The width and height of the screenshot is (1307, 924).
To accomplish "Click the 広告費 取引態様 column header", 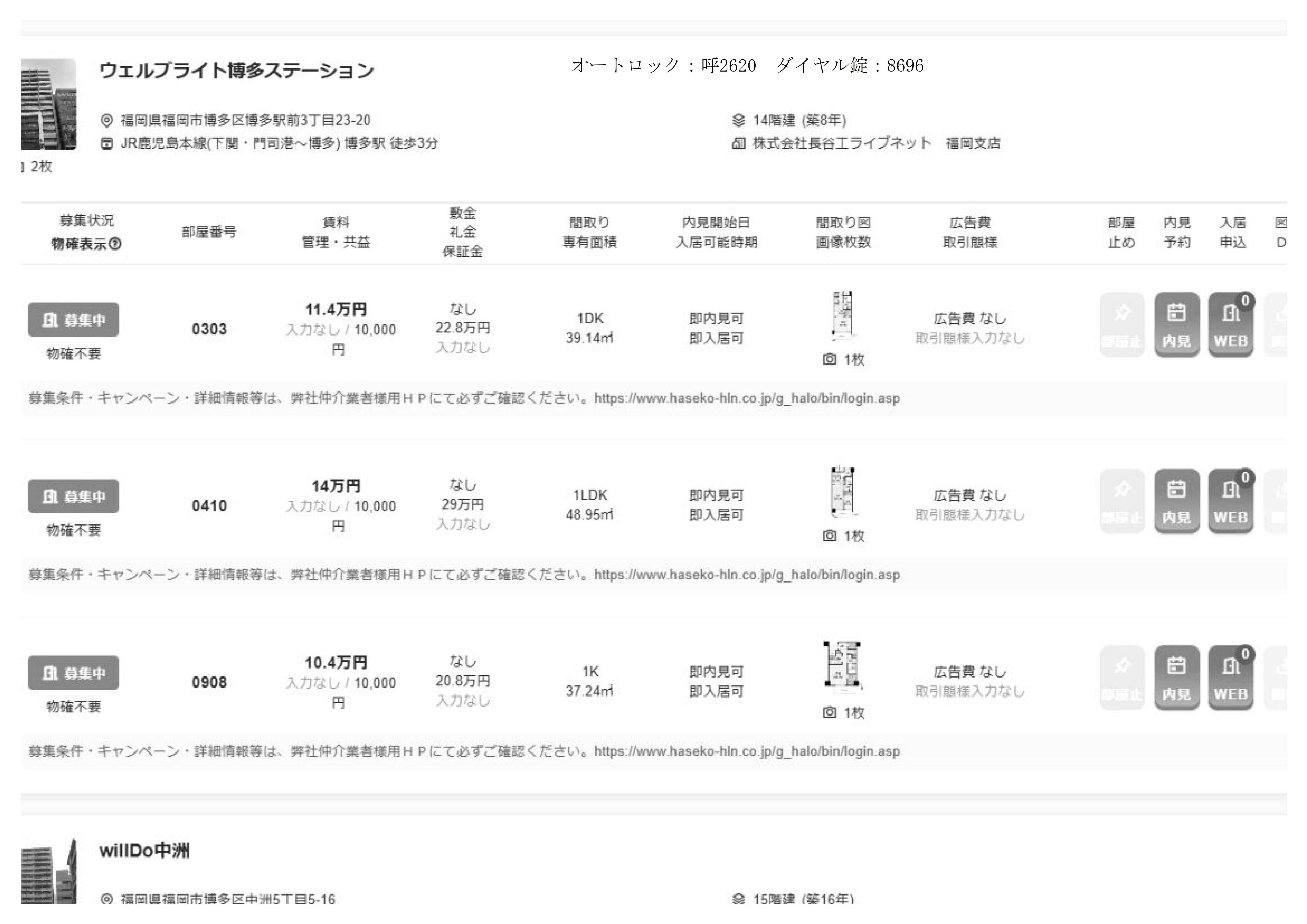I will [x=970, y=232].
